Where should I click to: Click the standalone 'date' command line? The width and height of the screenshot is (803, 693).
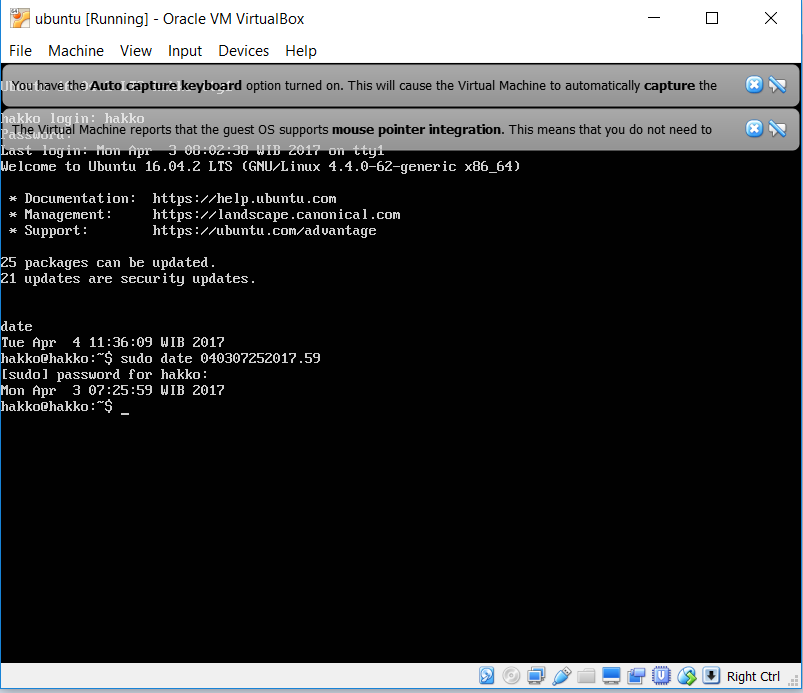tap(16, 326)
